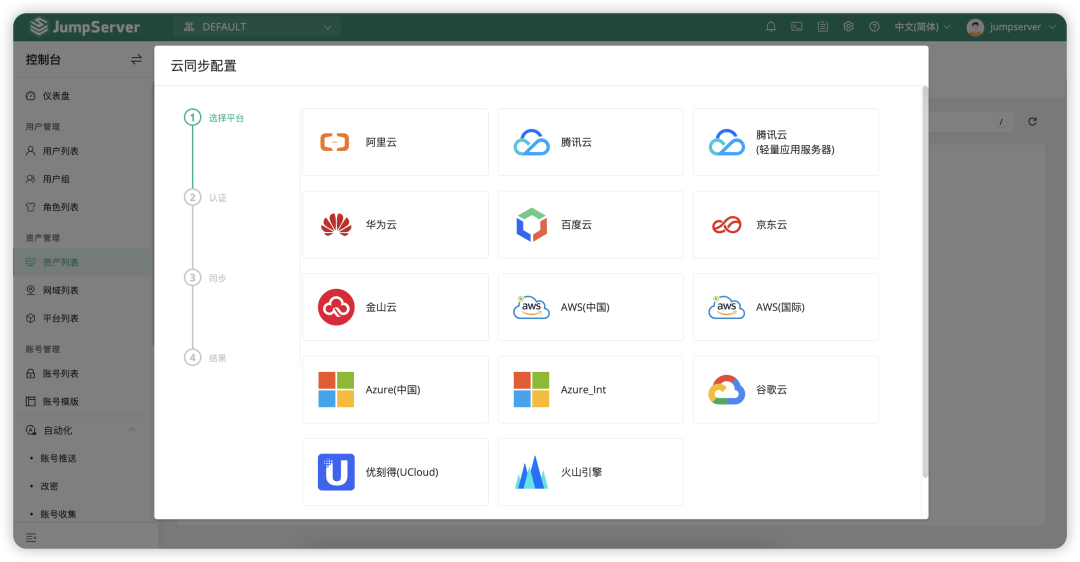Click step 2 认证 in wizard
This screenshot has width=1080, height=562.
point(206,198)
